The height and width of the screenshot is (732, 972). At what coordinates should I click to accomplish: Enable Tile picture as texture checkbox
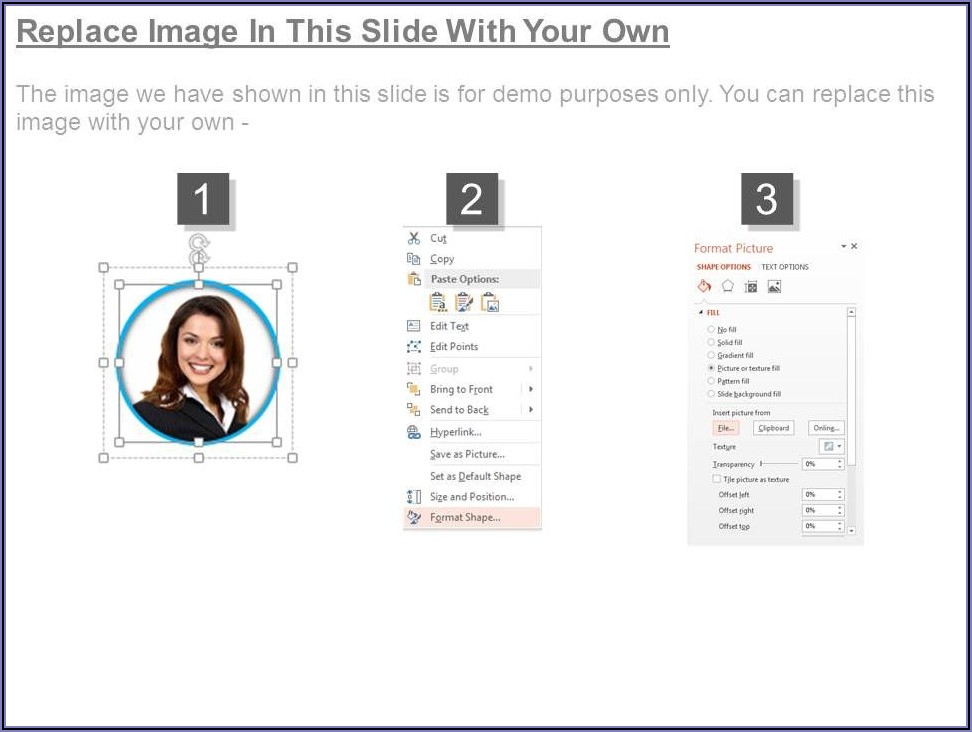tap(716, 479)
